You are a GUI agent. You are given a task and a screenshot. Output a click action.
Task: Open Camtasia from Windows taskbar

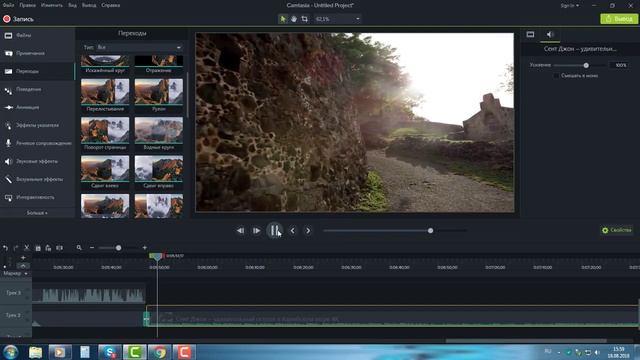135,352
